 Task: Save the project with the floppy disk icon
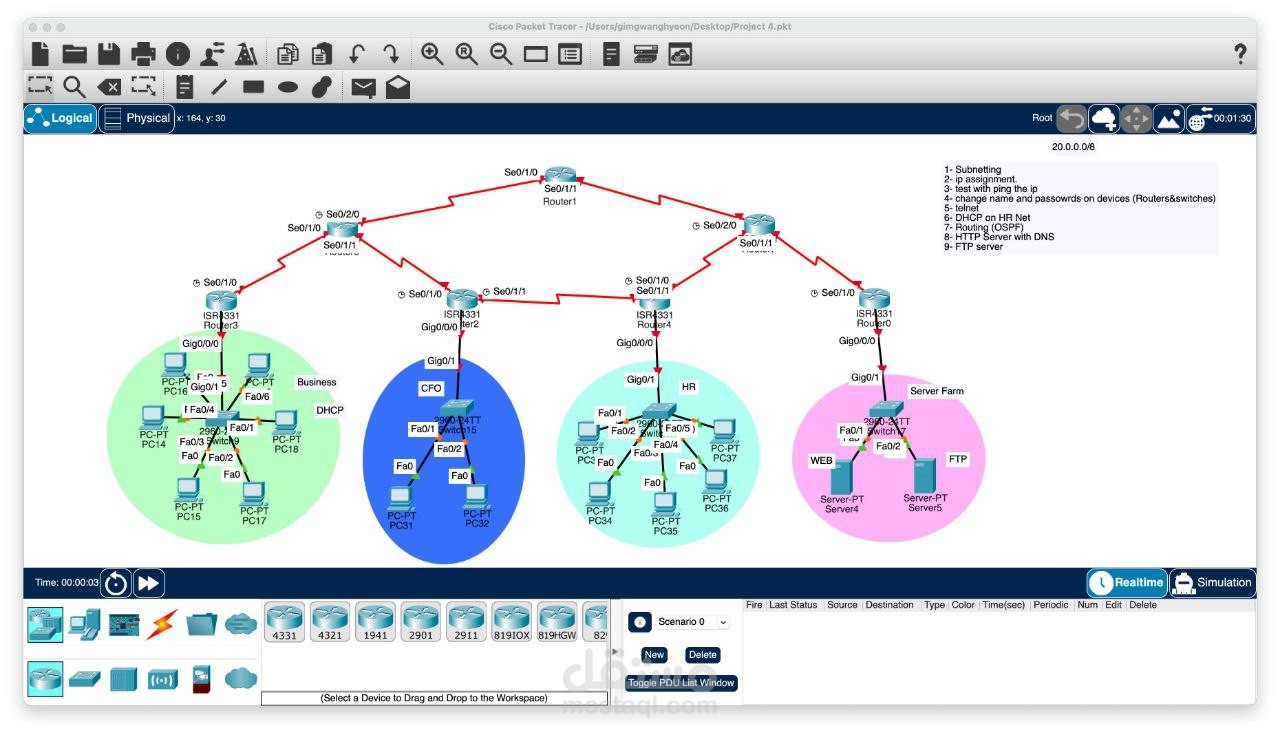[109, 54]
